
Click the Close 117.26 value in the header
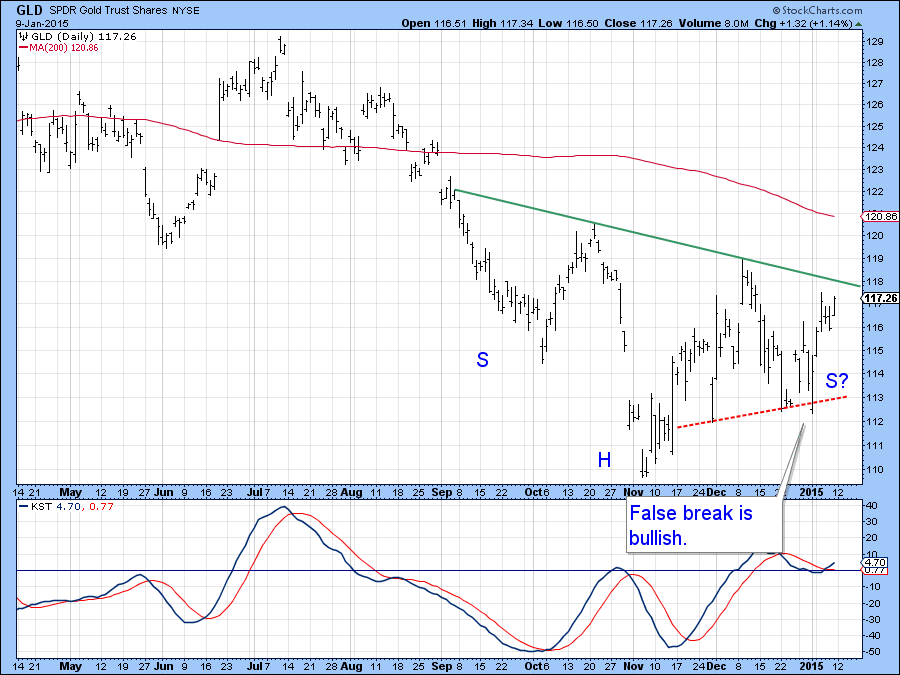point(638,24)
